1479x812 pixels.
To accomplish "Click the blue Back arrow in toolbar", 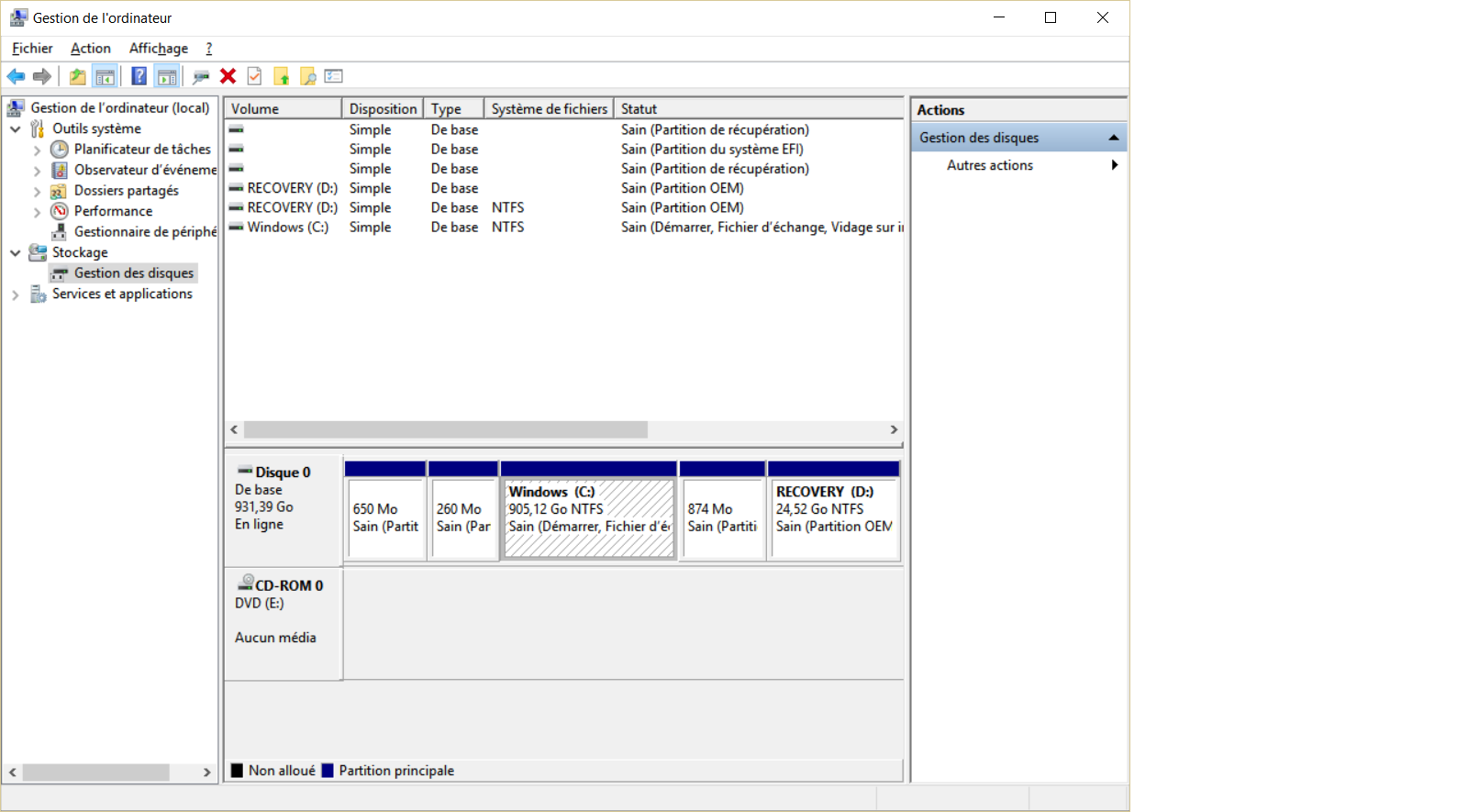I will 16,76.
